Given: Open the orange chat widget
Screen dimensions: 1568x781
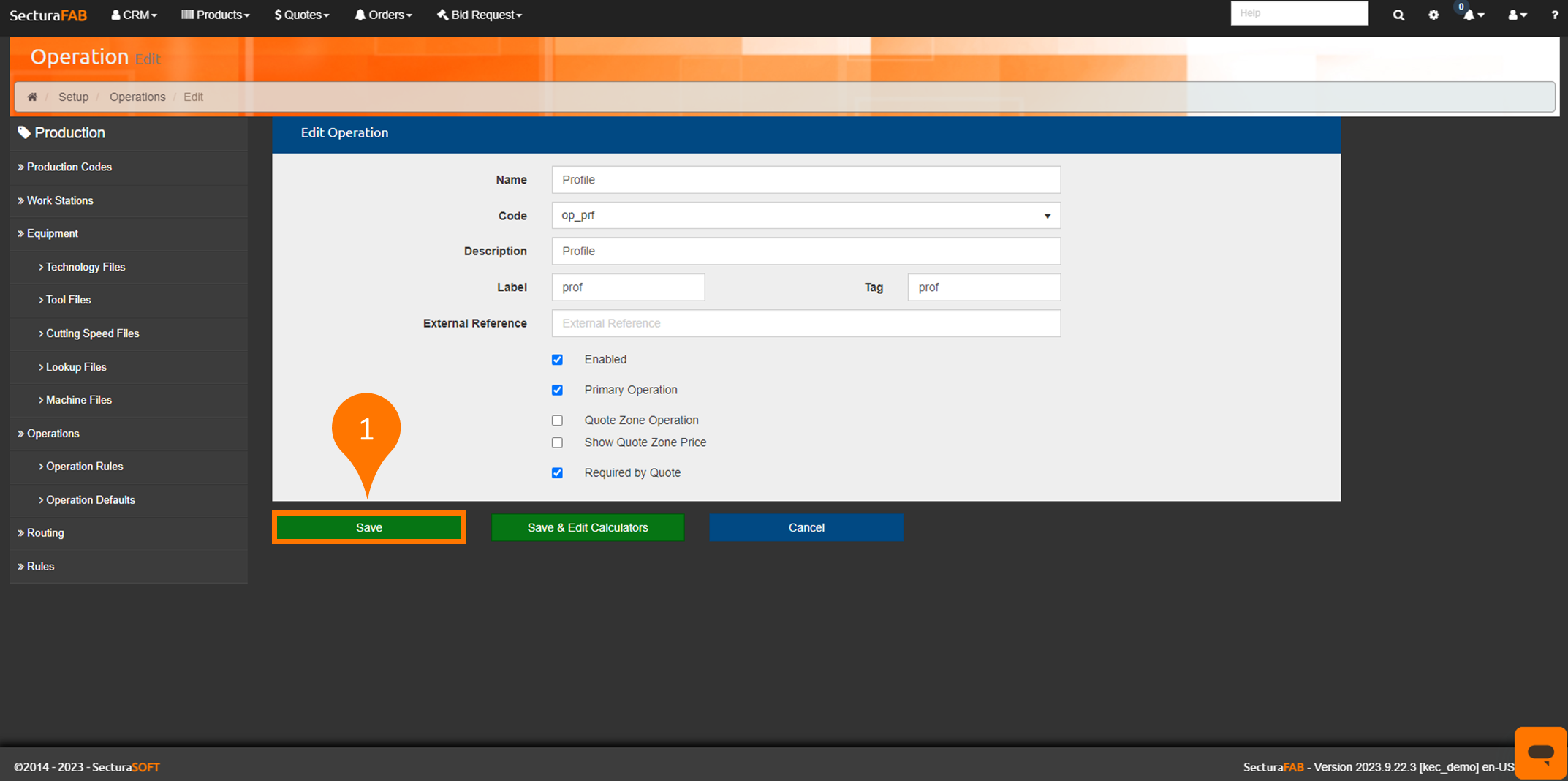Looking at the screenshot, I should 1540,752.
